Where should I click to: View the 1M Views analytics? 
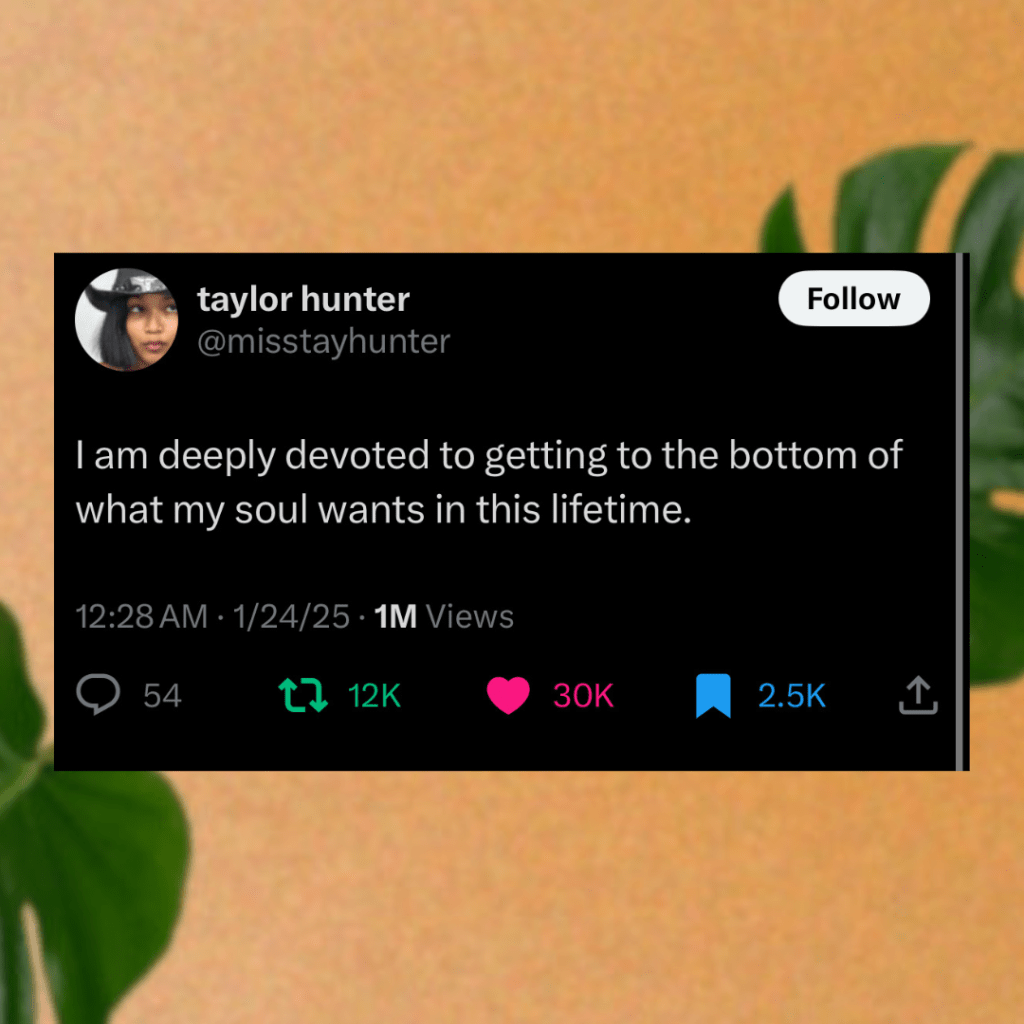tap(443, 616)
